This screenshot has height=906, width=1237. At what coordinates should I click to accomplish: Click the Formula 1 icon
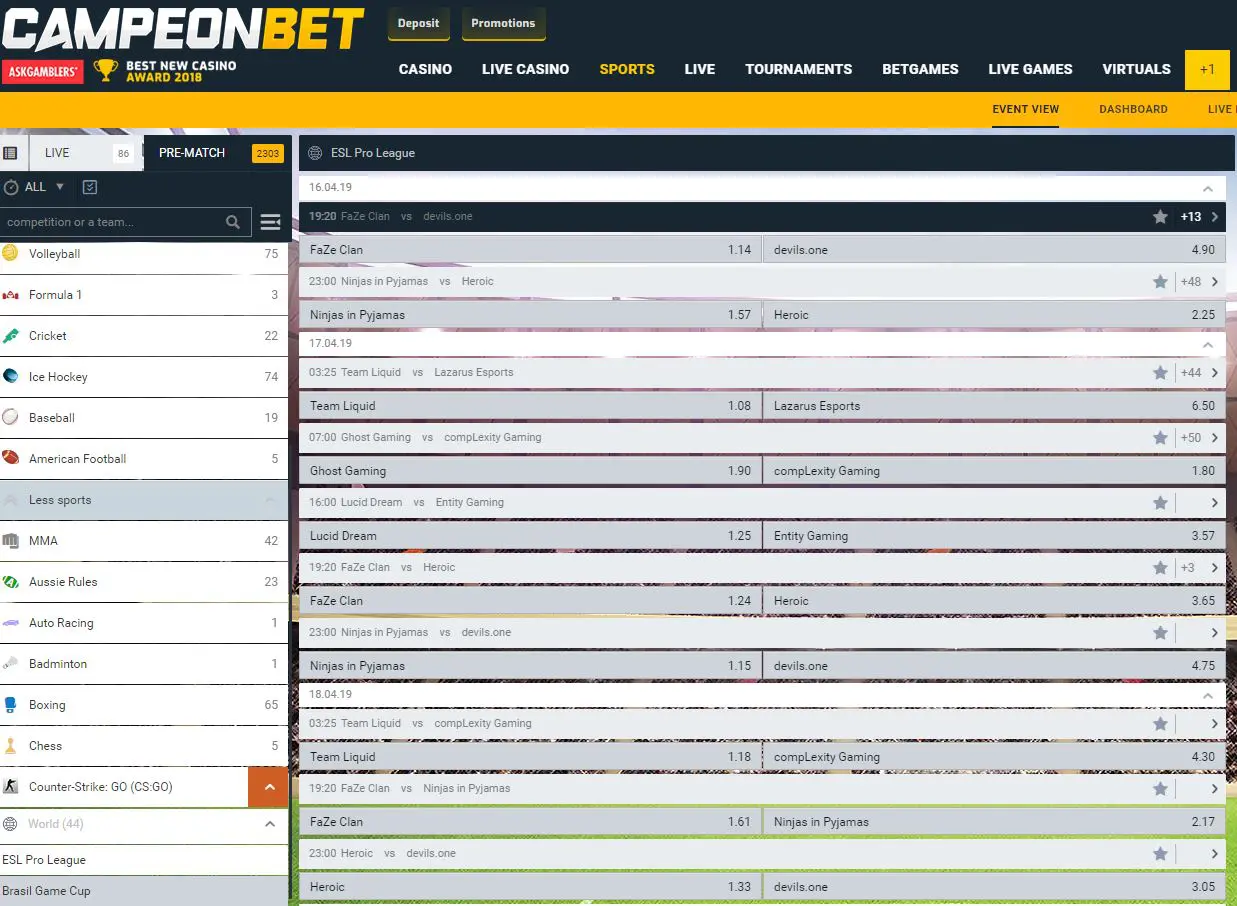[10, 295]
